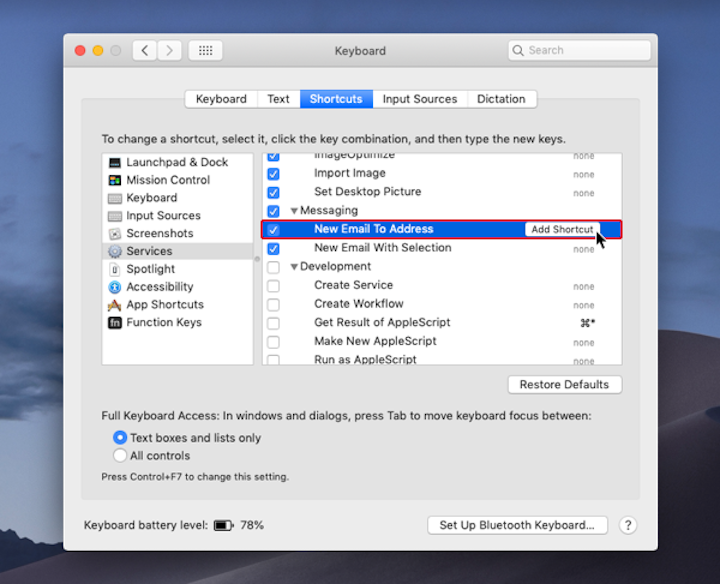Uncheck the Import Image service
This screenshot has width=720, height=584.
(273, 174)
